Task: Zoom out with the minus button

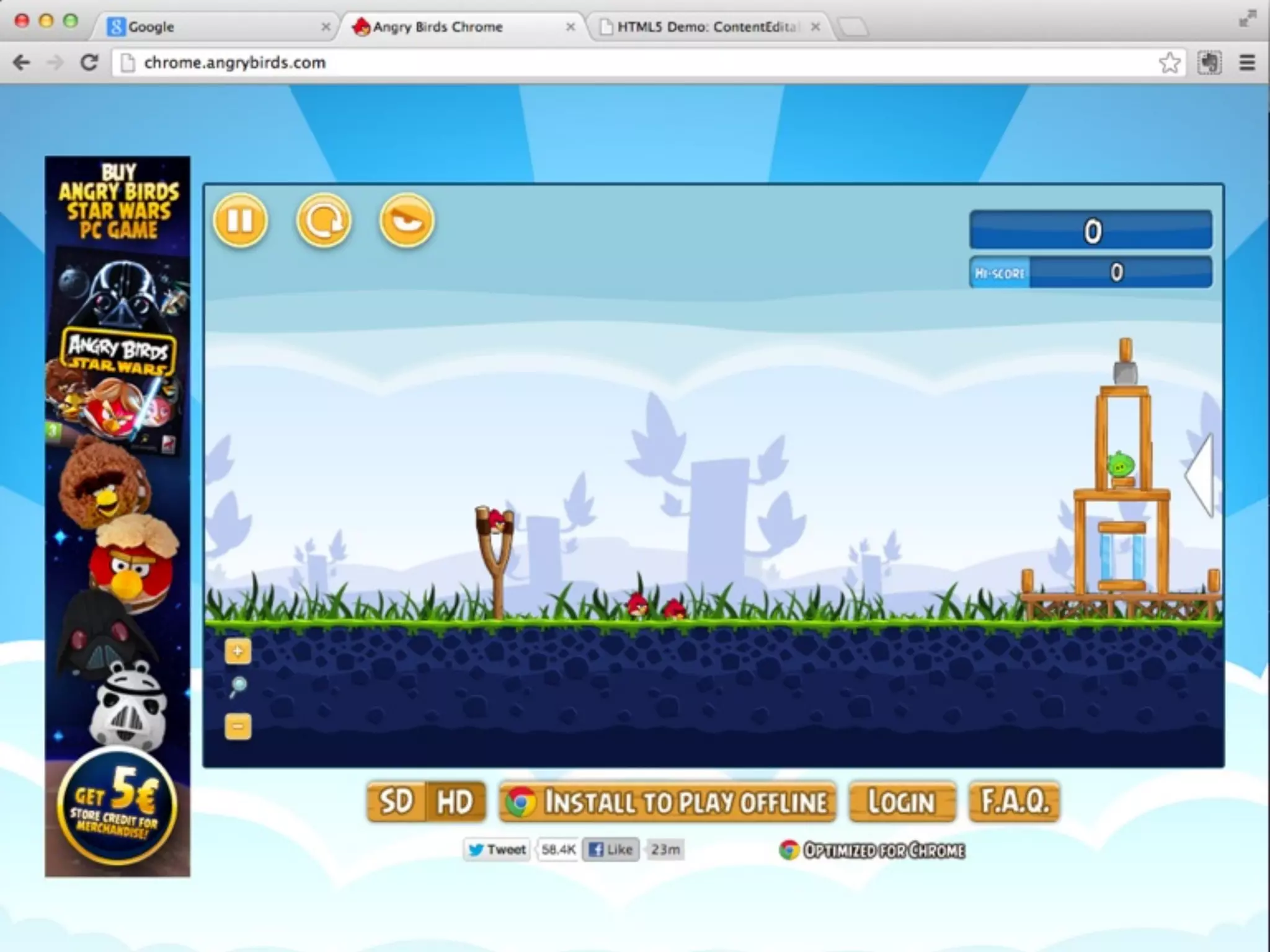Action: point(238,726)
